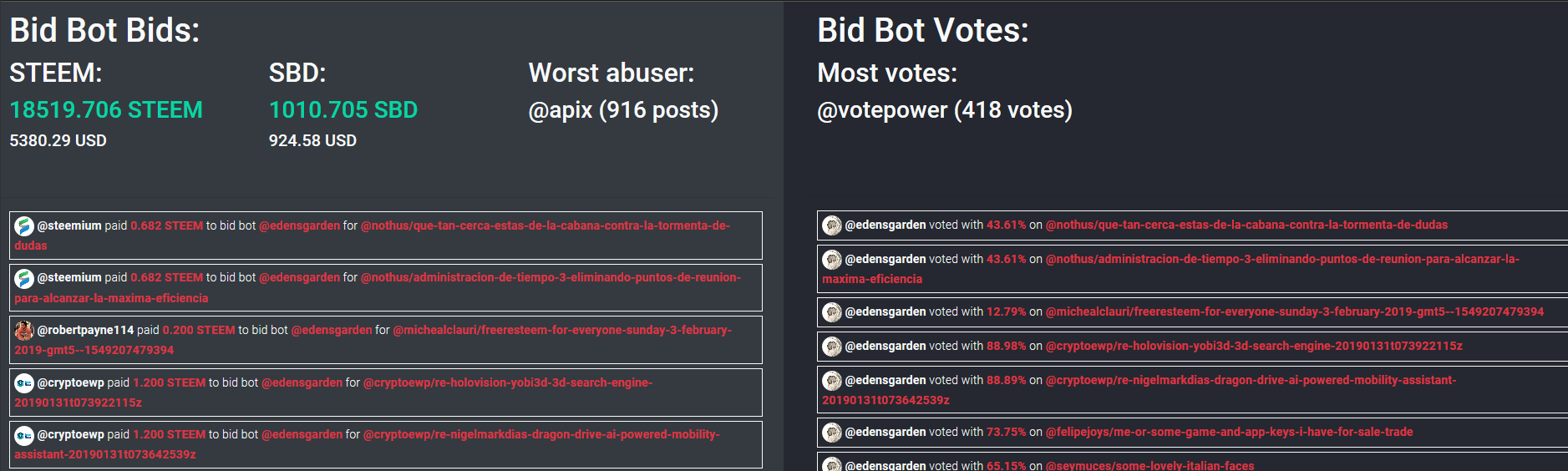
Task: Click cryptoewp avatar in the nigelmarkdias bid row
Action: [24, 434]
